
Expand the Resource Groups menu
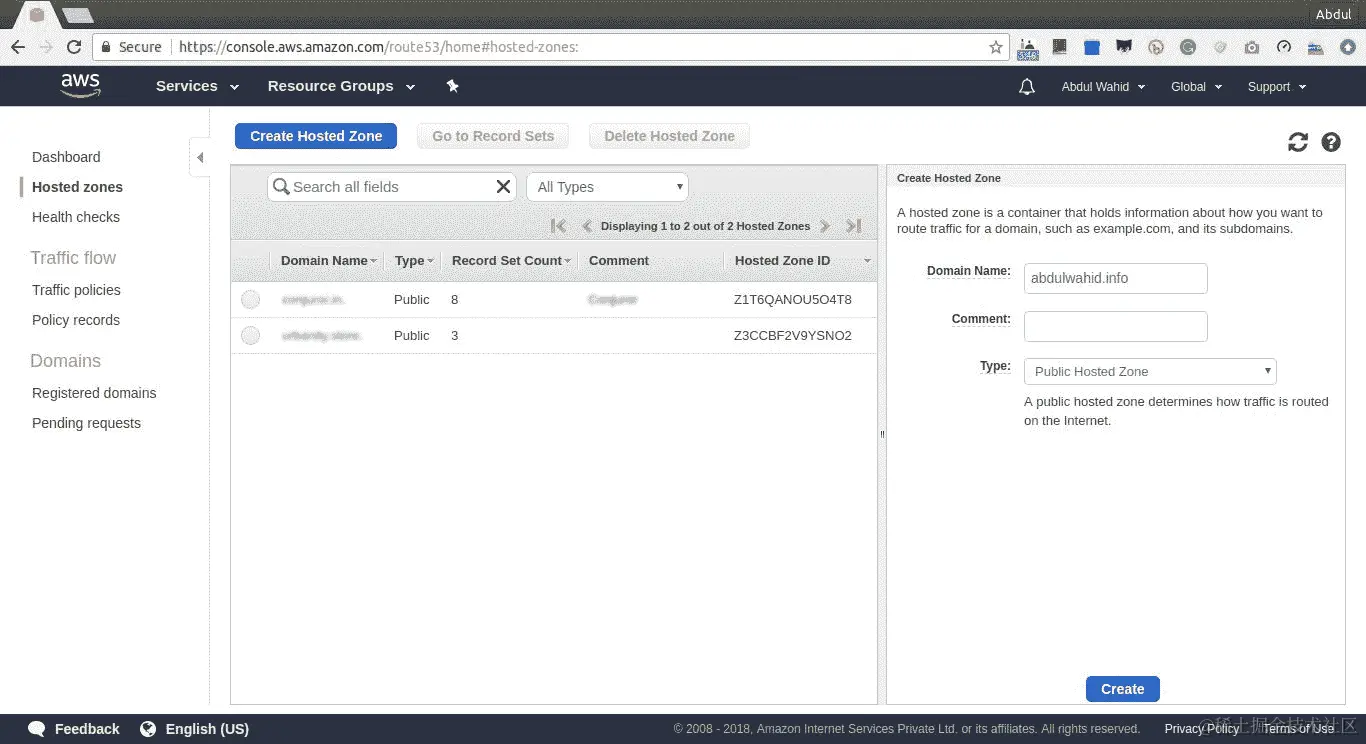(x=341, y=86)
